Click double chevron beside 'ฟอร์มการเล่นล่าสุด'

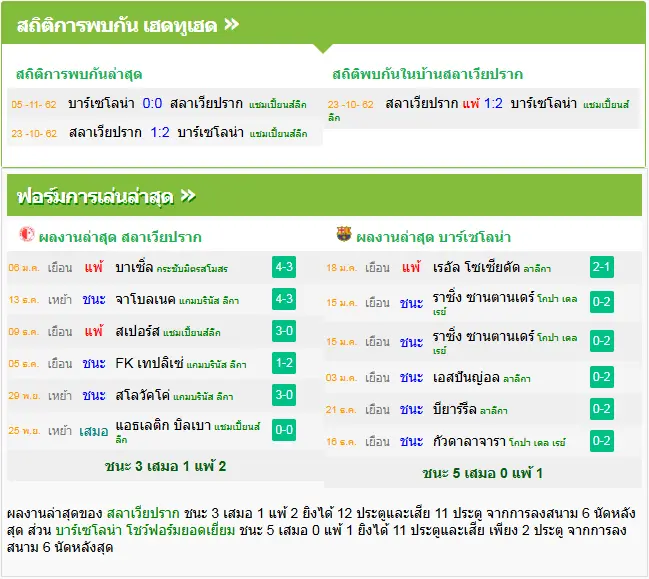click(x=188, y=196)
